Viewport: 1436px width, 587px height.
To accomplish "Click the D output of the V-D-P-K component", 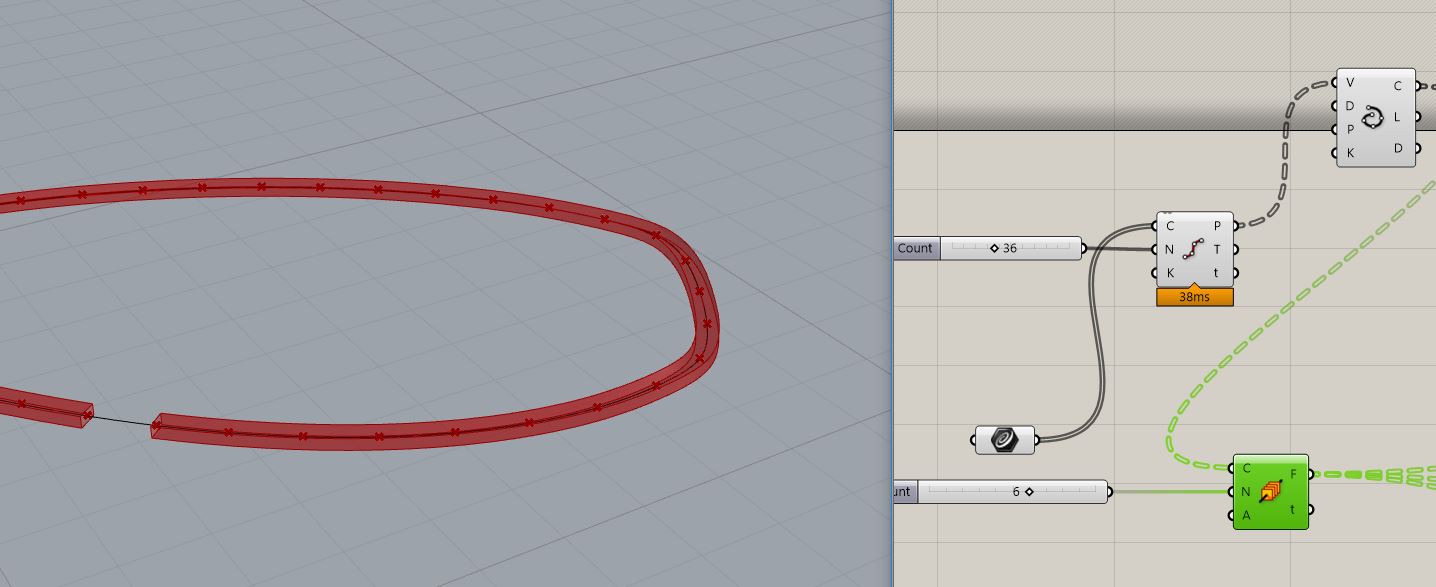I will [1398, 148].
